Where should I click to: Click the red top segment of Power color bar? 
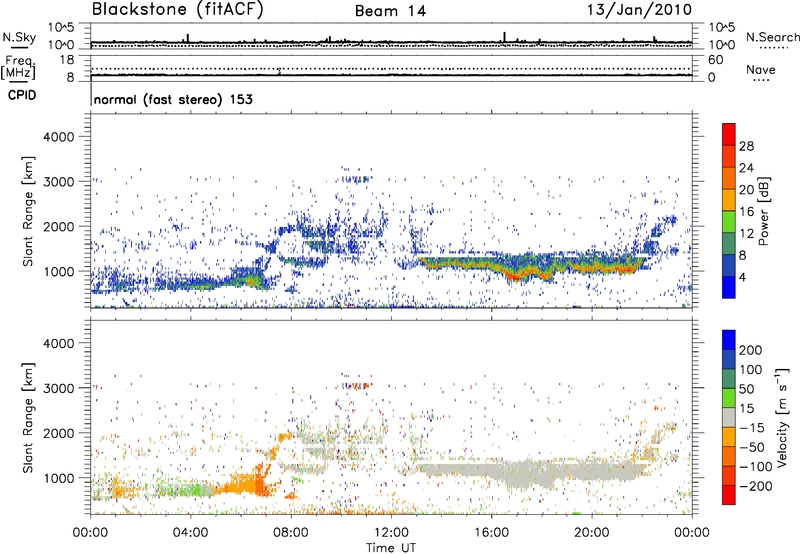click(x=729, y=134)
